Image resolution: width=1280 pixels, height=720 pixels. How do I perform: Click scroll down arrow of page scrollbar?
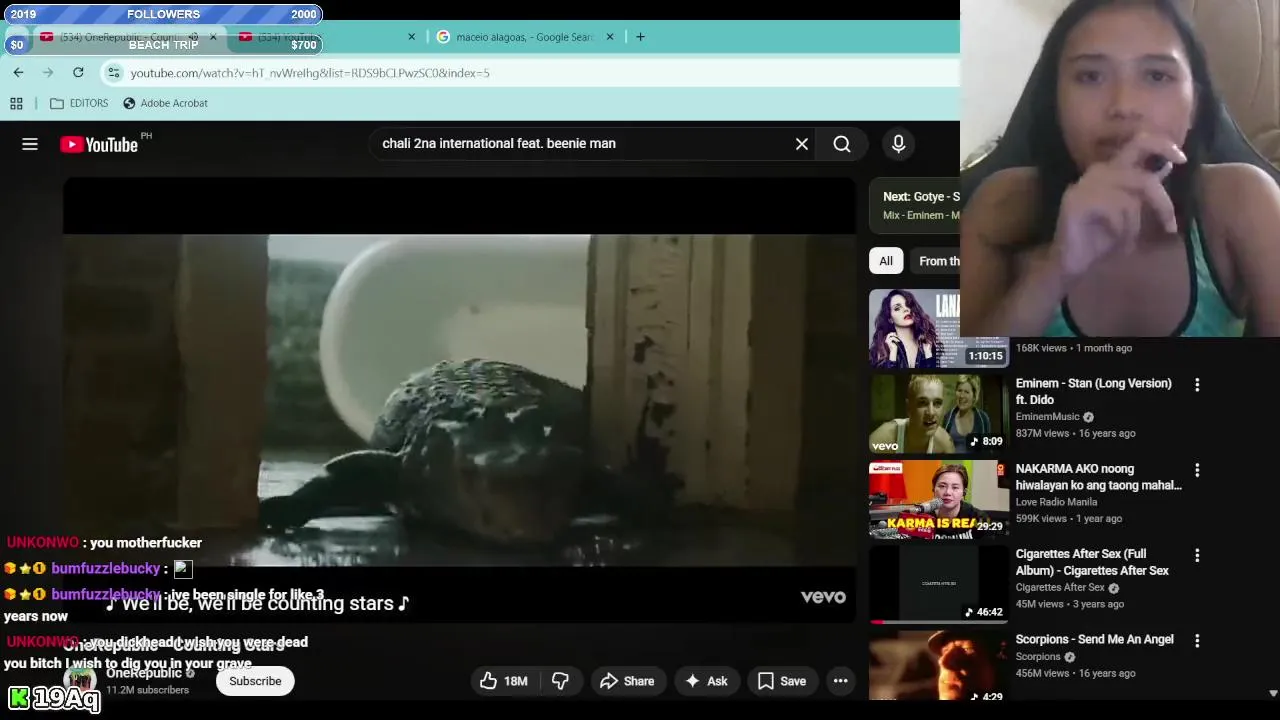(x=1273, y=693)
